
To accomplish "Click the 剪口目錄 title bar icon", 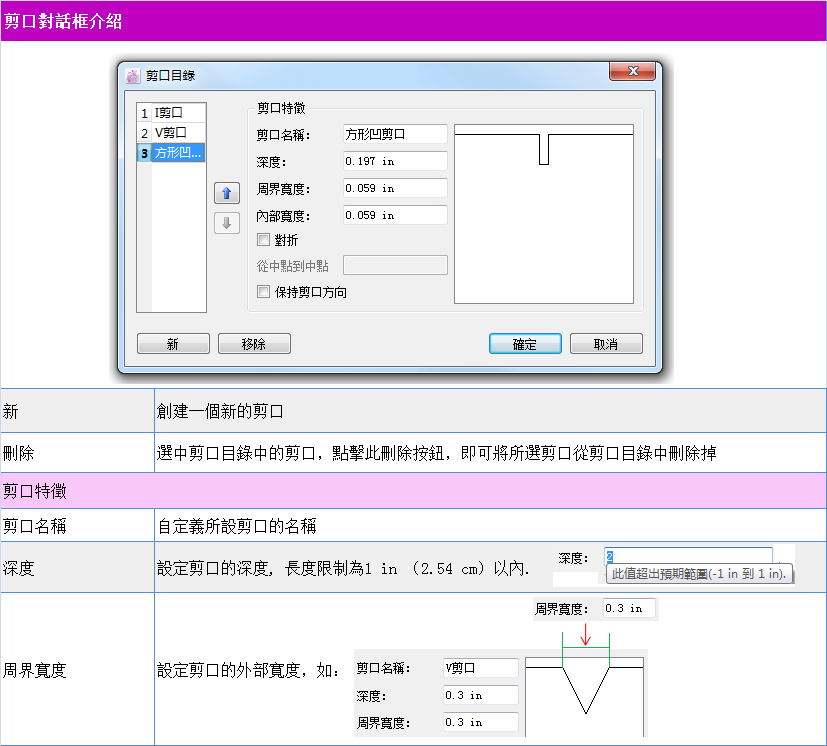I will (133, 75).
